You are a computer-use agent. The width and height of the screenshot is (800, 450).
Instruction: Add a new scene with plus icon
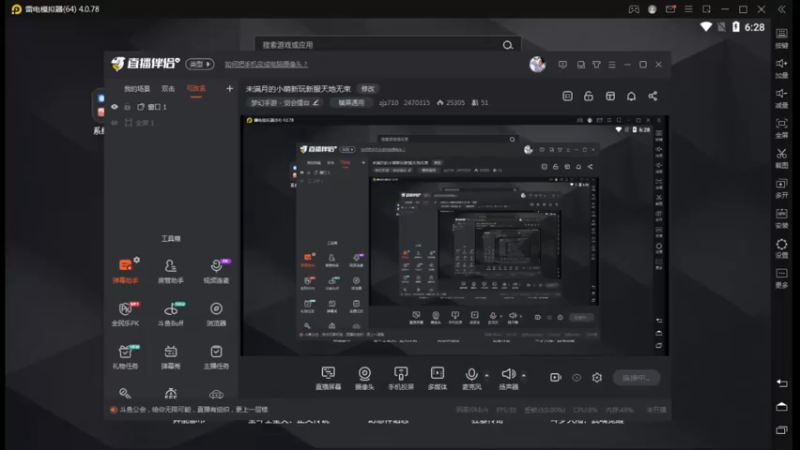click(230, 89)
